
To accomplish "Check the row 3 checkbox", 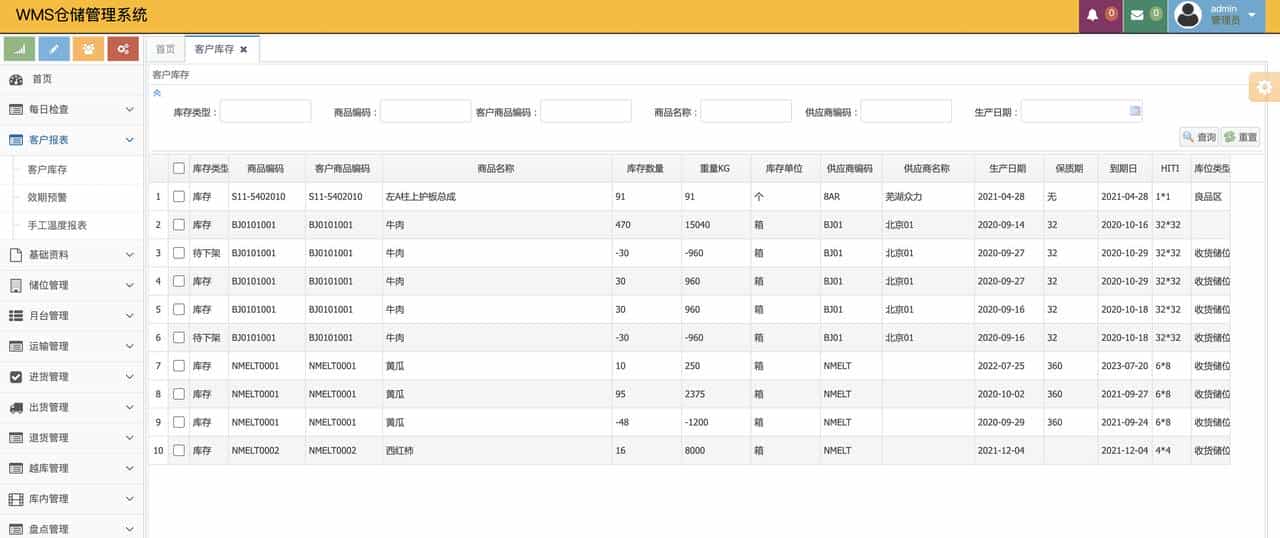I will 179,253.
